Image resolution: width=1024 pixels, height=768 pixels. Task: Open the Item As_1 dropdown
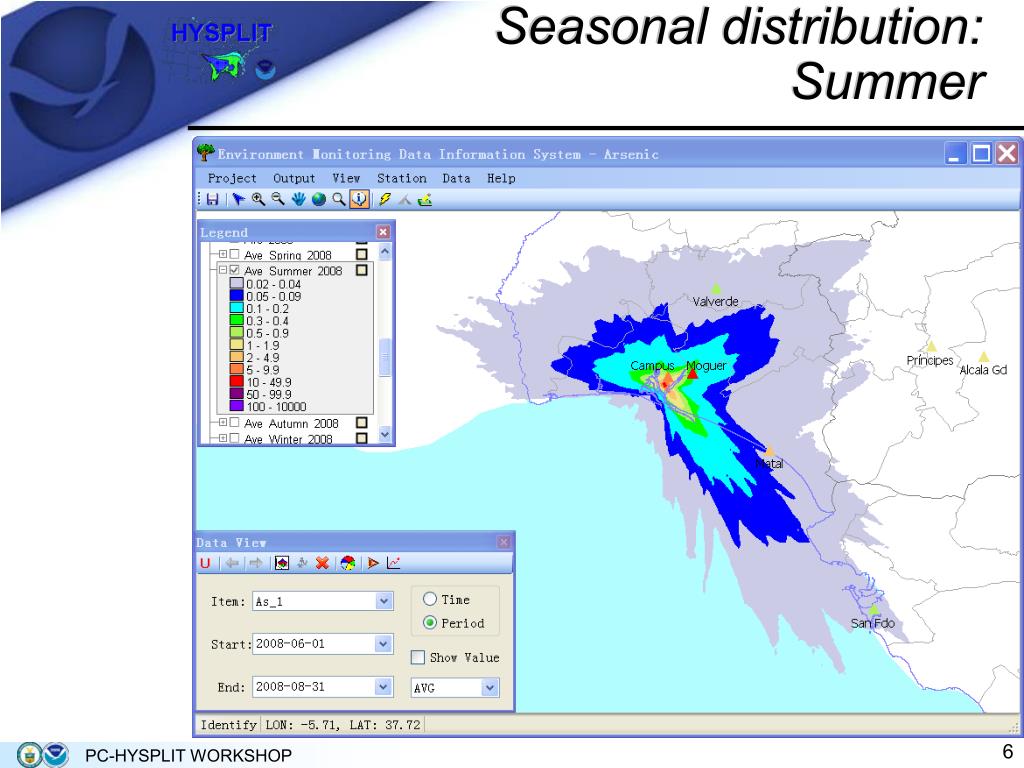384,601
